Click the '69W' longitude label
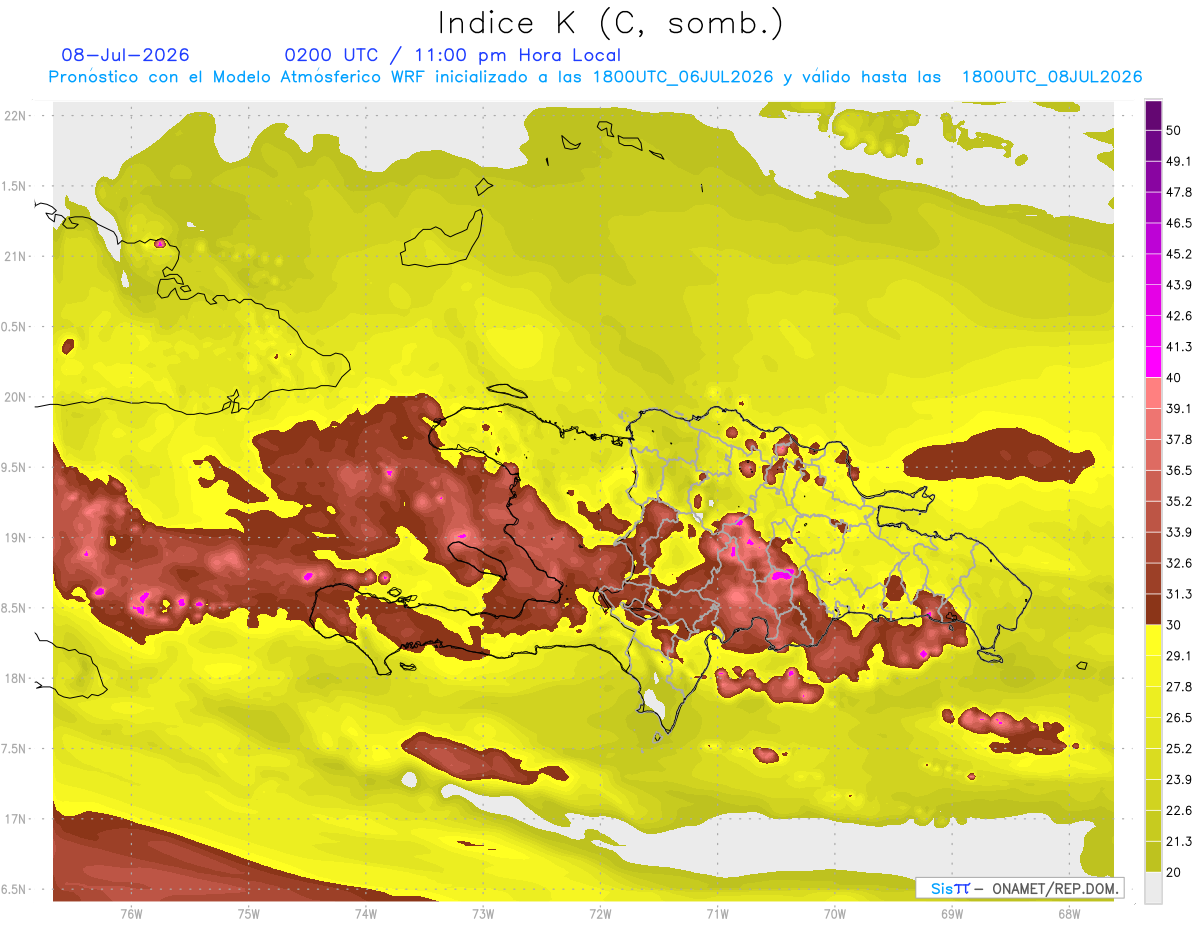 [952, 914]
